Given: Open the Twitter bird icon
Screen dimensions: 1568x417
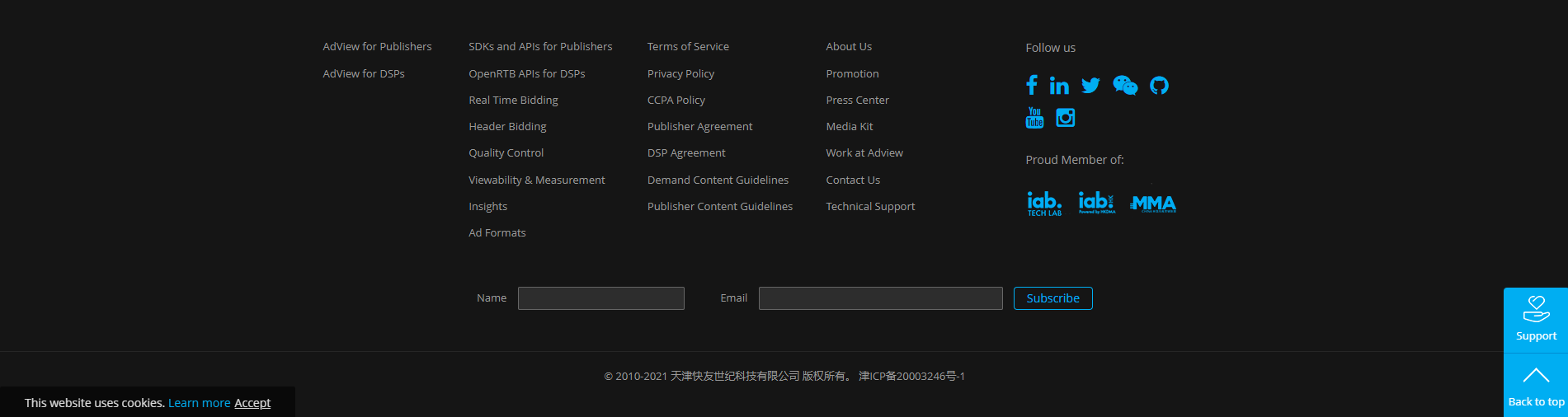Looking at the screenshot, I should point(1090,86).
